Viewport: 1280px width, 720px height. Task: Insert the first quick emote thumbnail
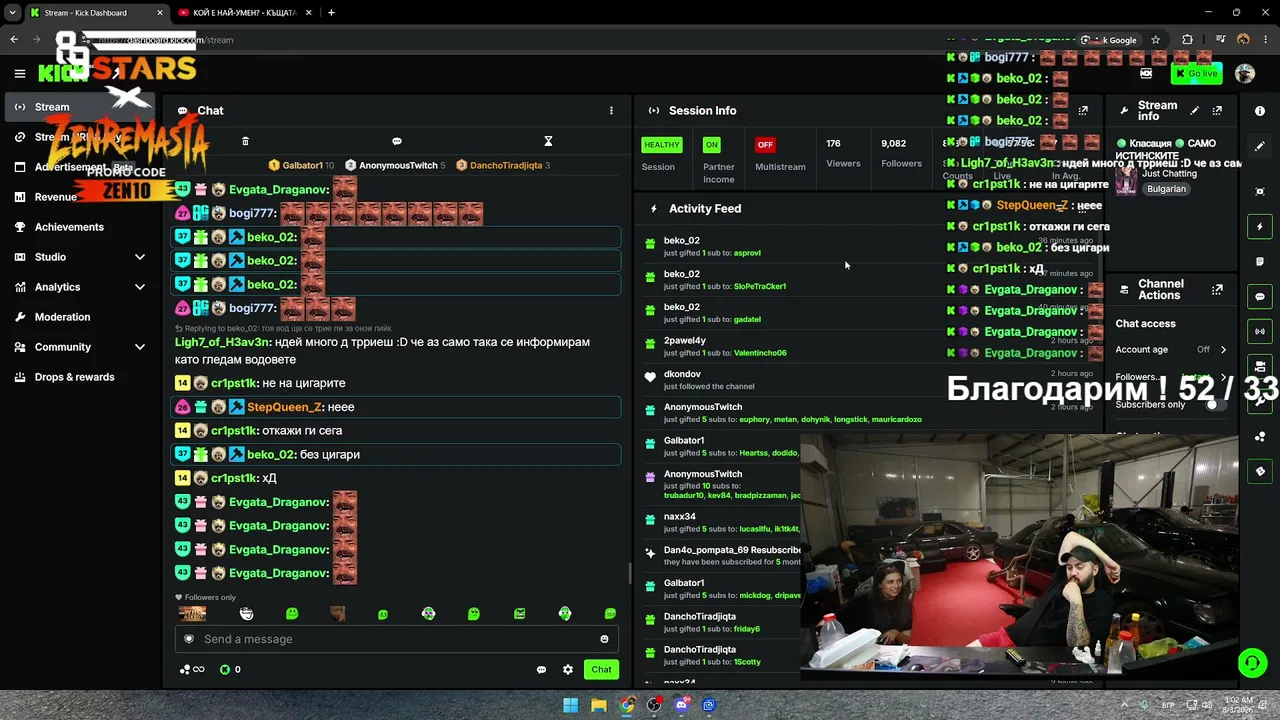[192, 614]
